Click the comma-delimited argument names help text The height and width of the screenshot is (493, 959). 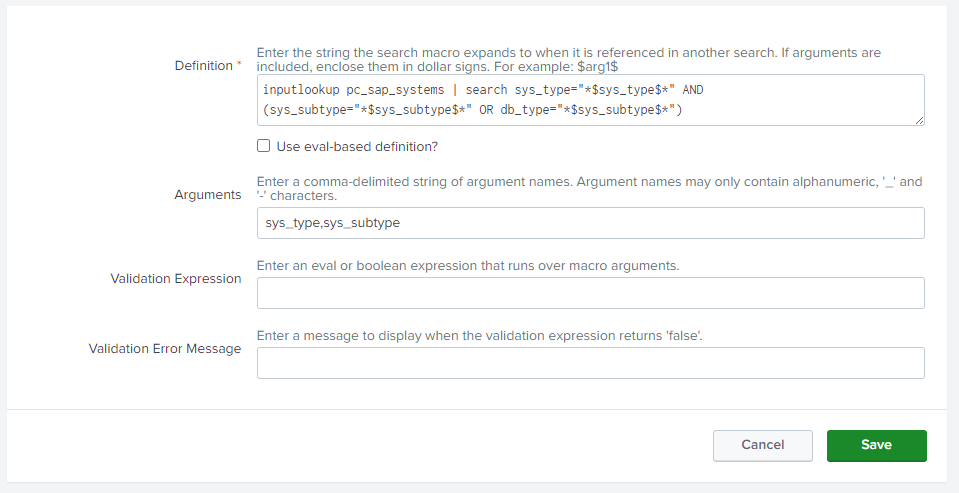tap(590, 189)
